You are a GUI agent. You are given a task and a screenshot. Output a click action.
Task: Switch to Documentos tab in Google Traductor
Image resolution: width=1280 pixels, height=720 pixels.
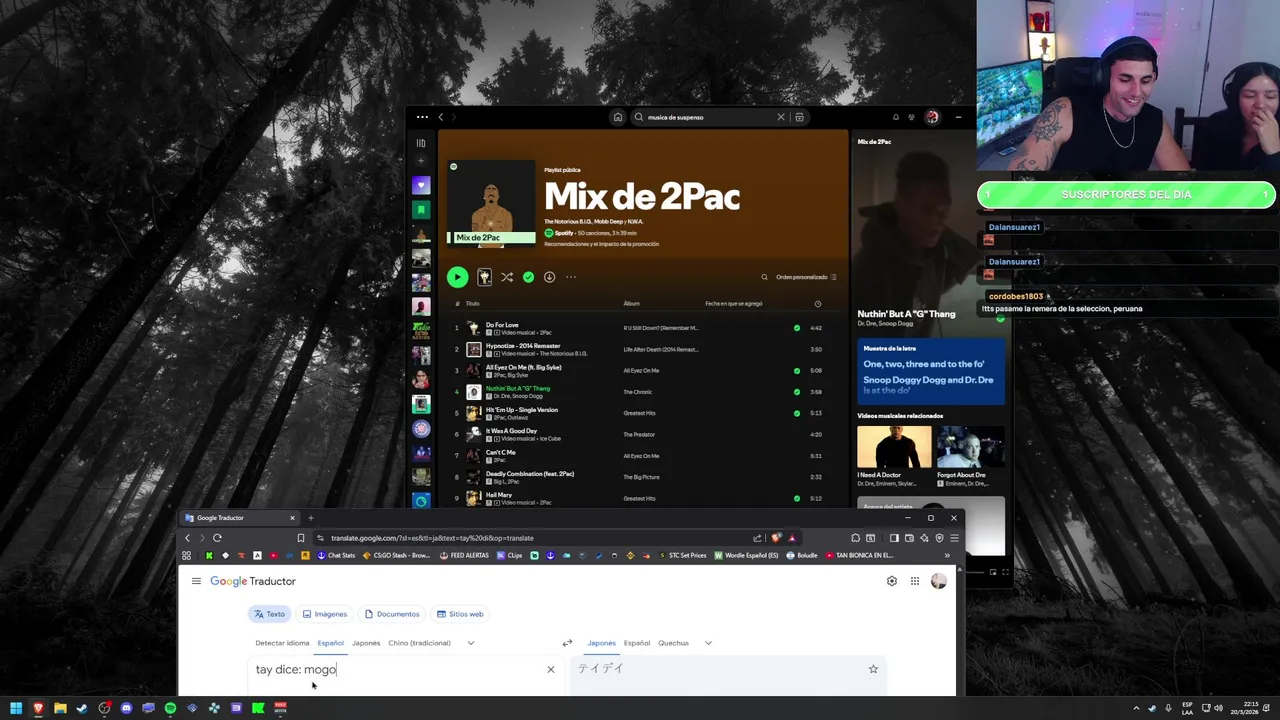pyautogui.click(x=392, y=614)
